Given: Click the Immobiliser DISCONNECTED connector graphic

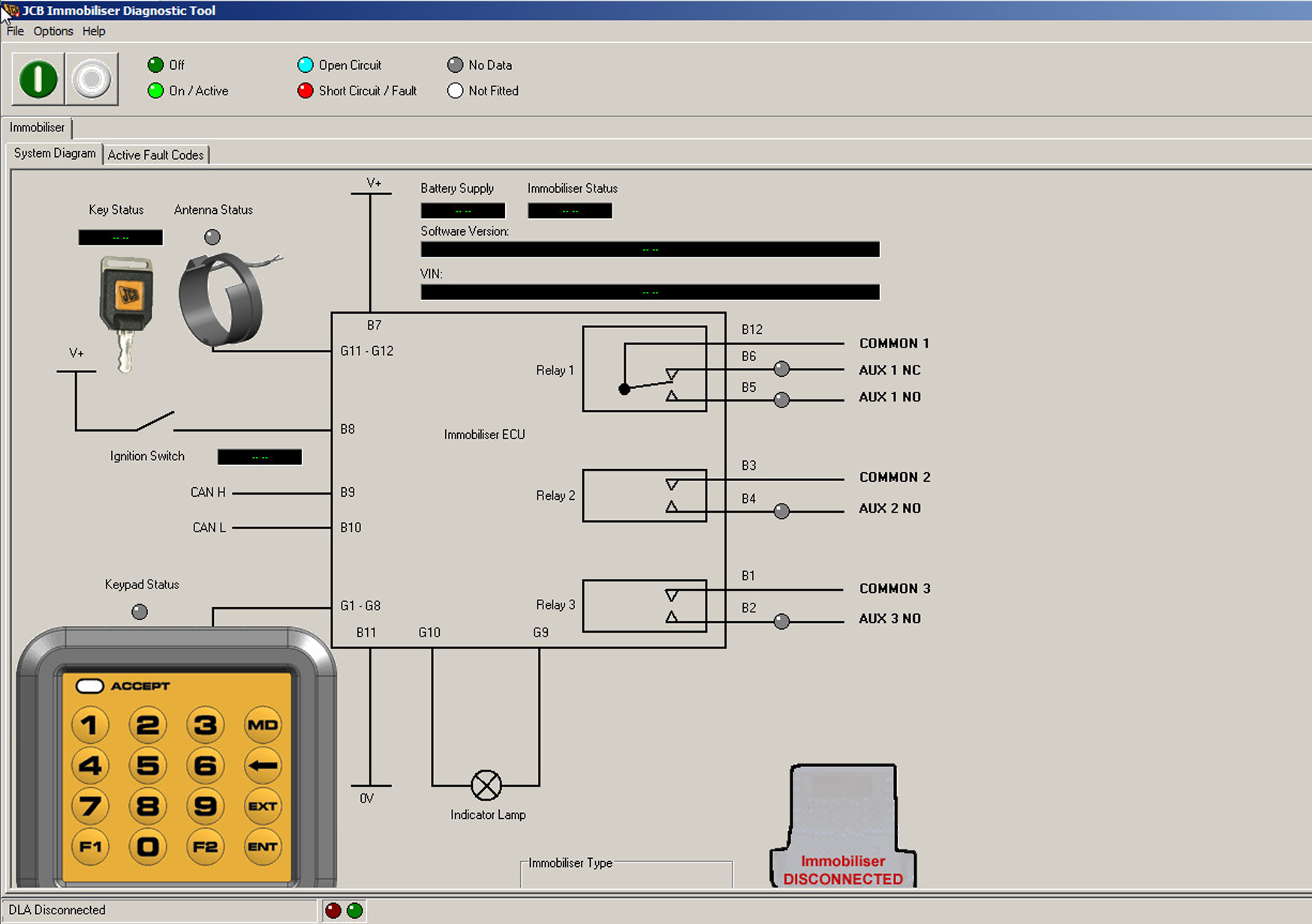Looking at the screenshot, I should point(843,826).
